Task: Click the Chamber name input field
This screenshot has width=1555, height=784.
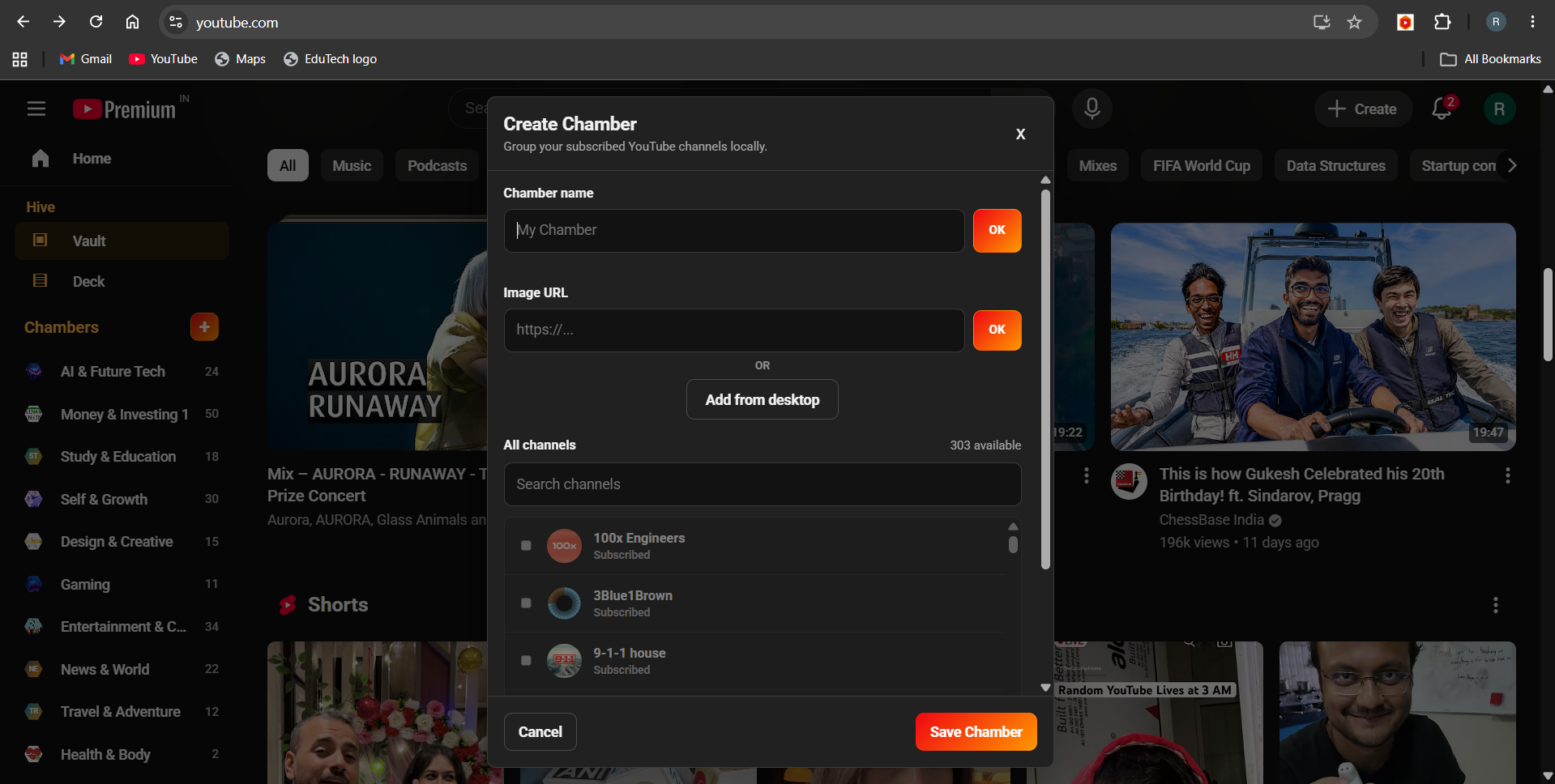Action: [734, 231]
